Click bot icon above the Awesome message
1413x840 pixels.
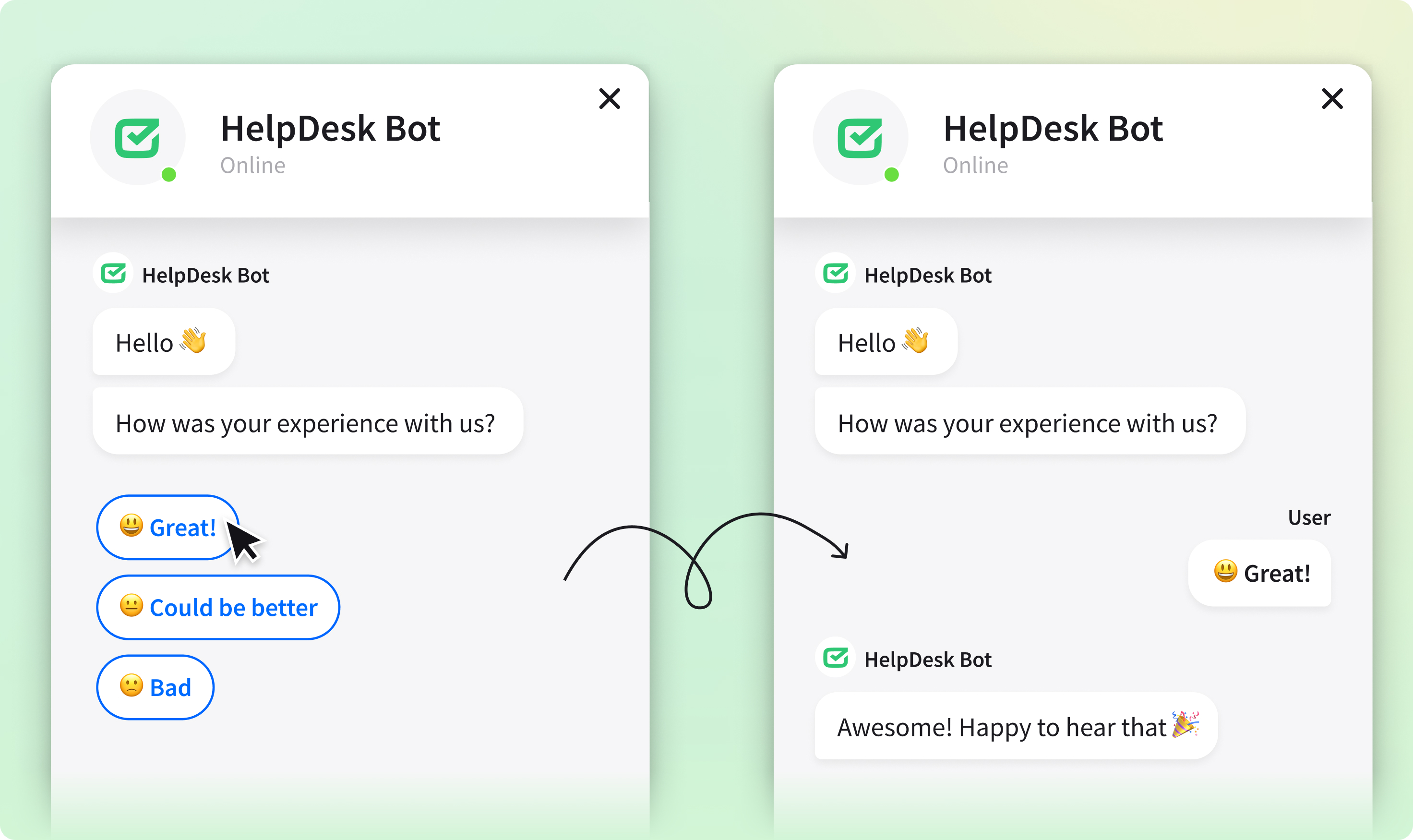835,658
